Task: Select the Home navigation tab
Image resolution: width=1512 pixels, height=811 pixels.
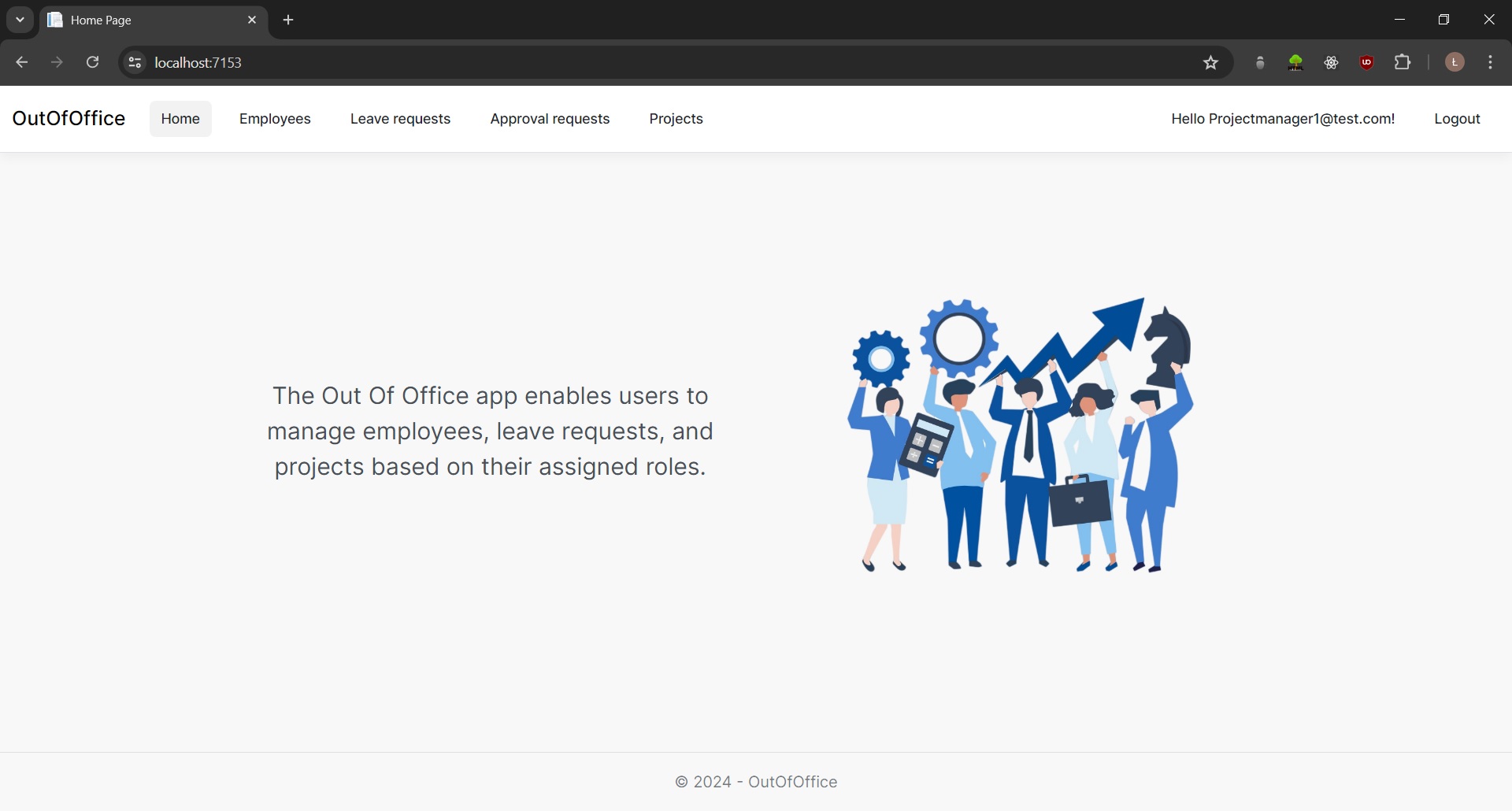Action: [180, 119]
